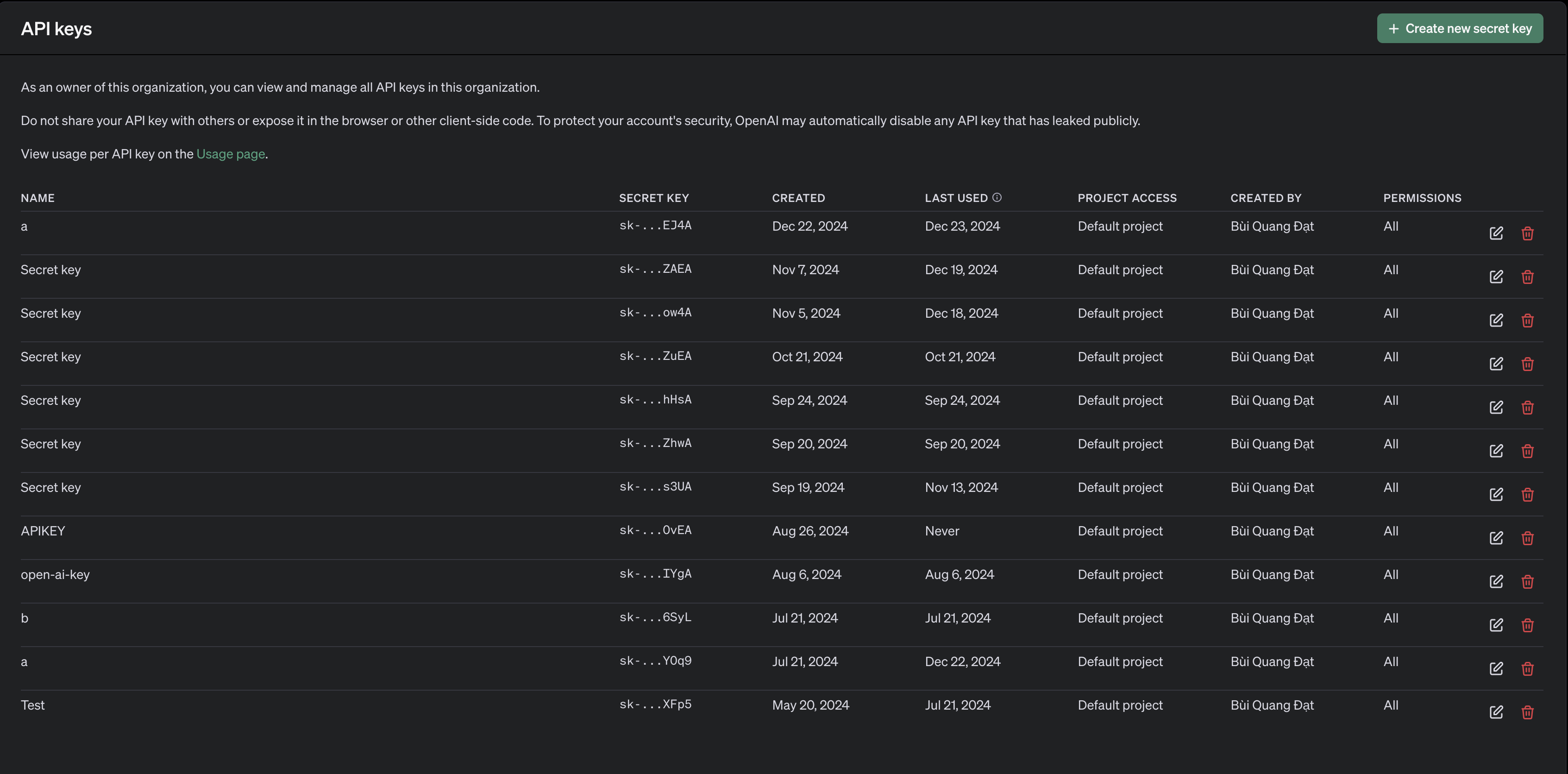Click the LAST USED column header

956,198
